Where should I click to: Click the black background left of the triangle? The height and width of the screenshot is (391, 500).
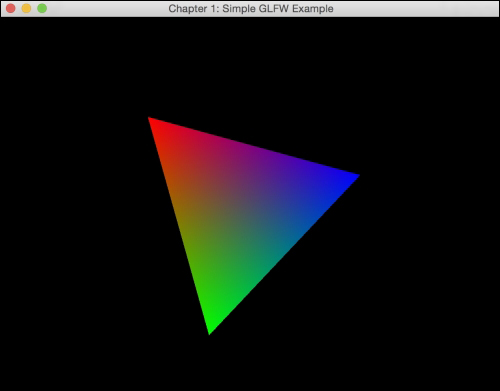(x=73, y=217)
